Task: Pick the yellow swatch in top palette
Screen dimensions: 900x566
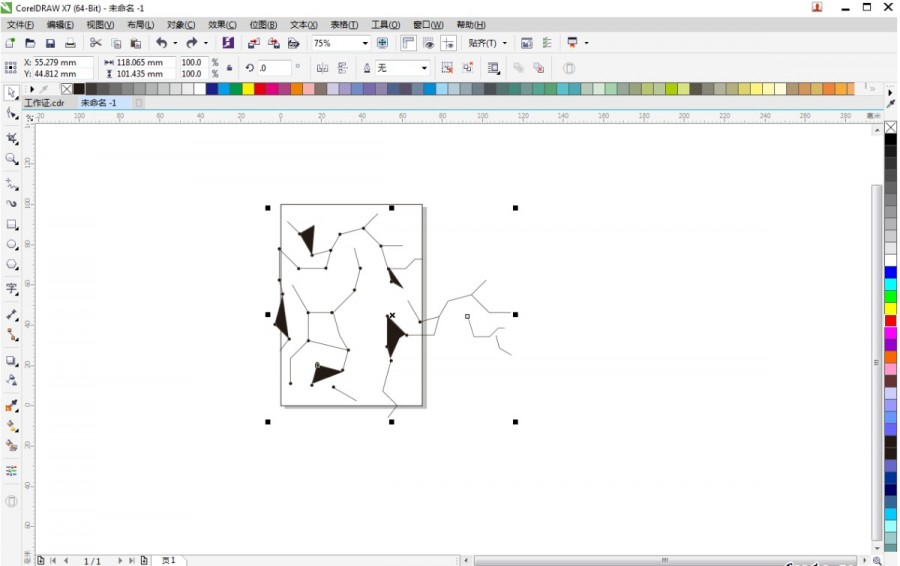Action: click(x=248, y=89)
